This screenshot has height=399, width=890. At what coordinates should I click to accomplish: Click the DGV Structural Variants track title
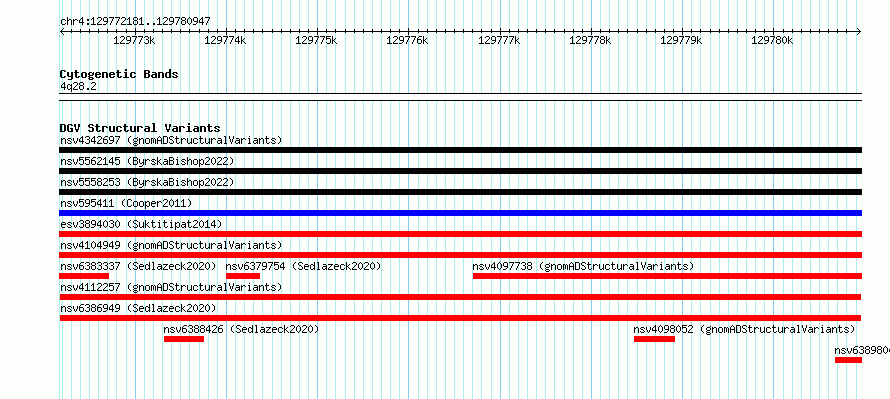point(140,128)
